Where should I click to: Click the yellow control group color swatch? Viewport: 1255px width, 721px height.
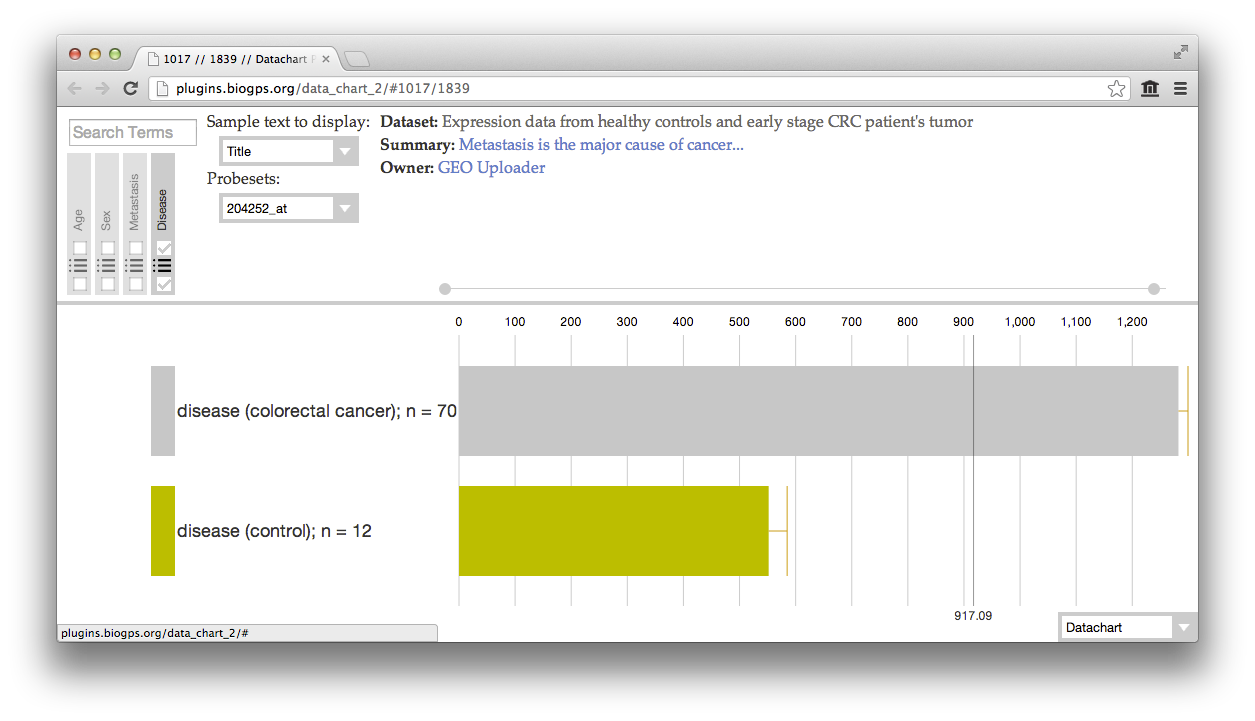click(x=163, y=531)
